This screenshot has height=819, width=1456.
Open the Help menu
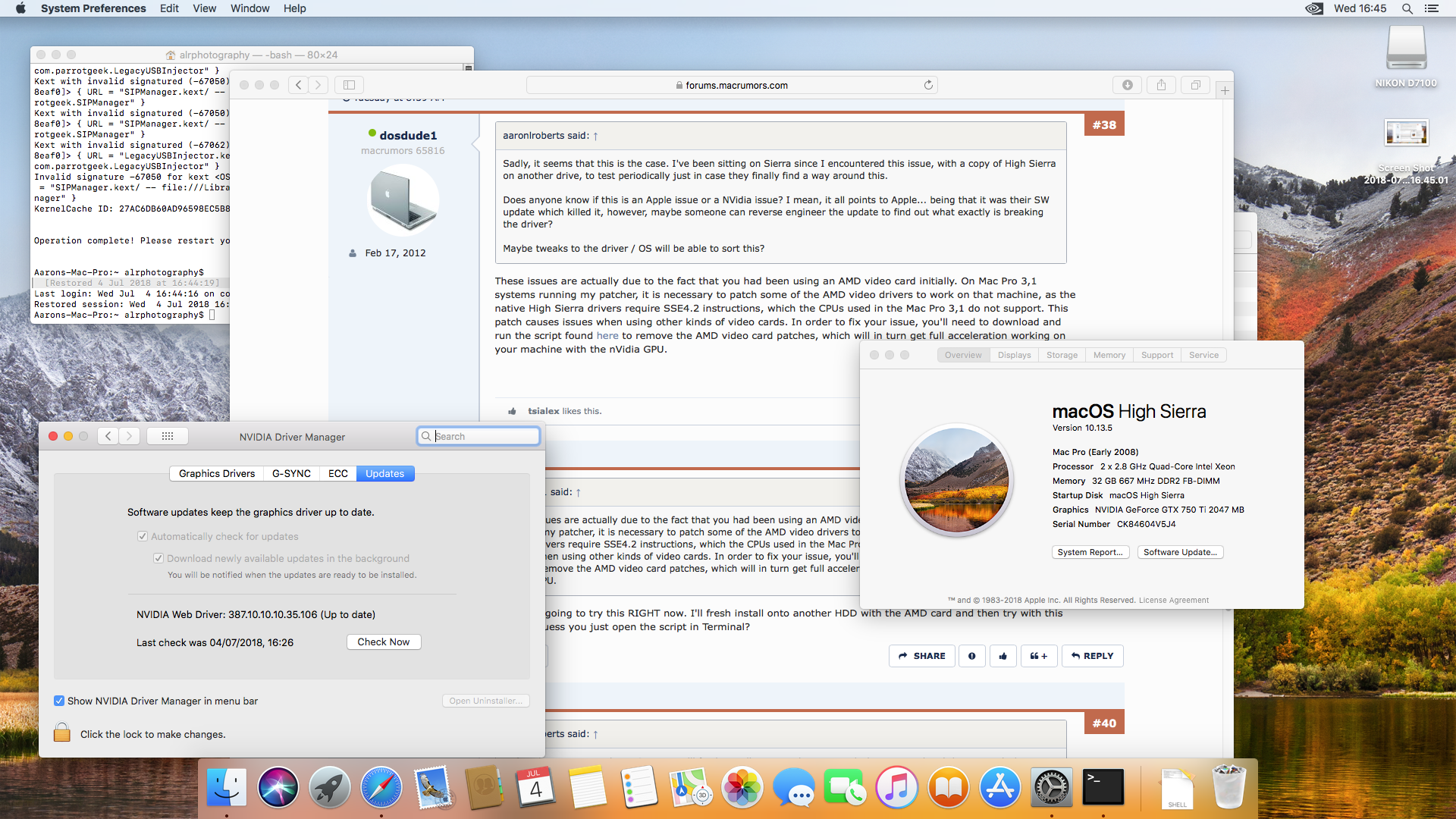[295, 8]
